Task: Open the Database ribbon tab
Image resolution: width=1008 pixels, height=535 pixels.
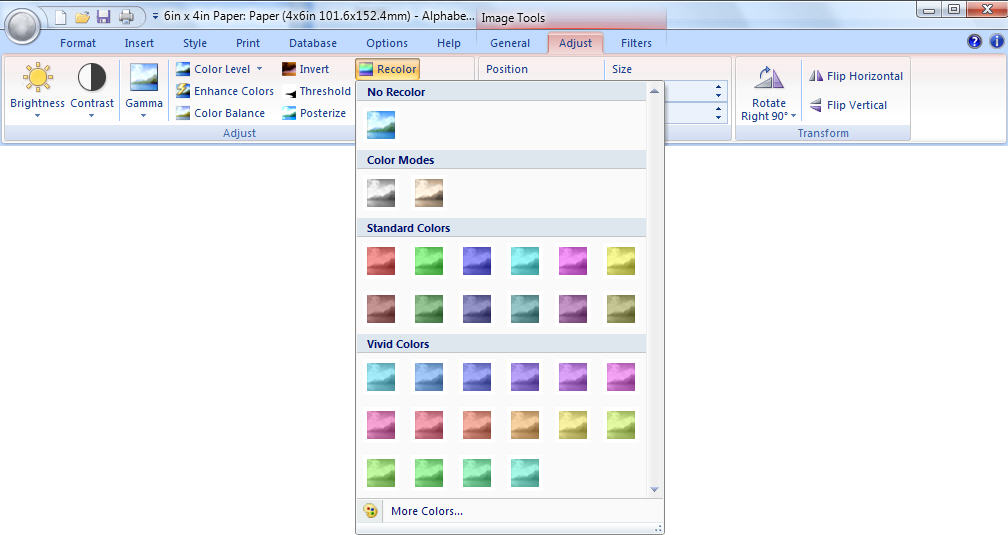Action: pyautogui.click(x=313, y=43)
